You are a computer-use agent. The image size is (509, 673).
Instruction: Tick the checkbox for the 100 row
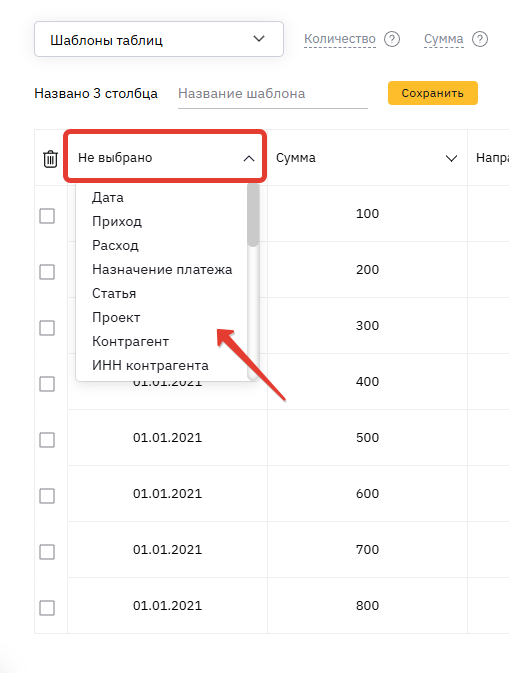[x=47, y=216]
